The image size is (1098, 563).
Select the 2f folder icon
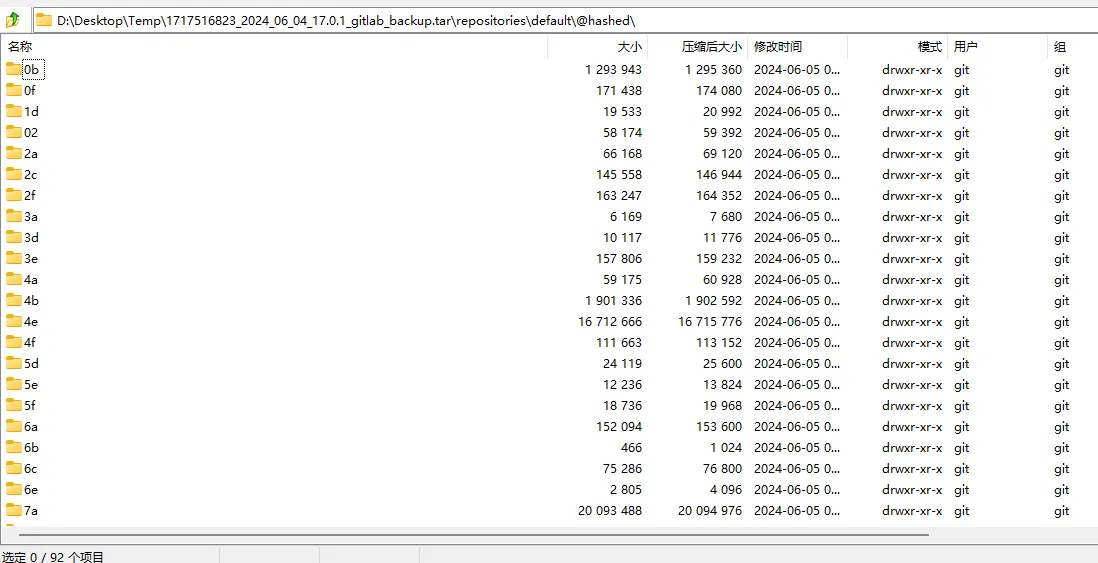pos(14,195)
